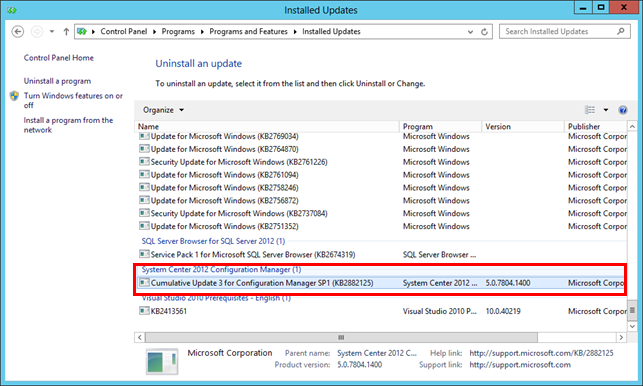The height and width of the screenshot is (386, 643).
Task: Sort by the Name column header
Action: coord(267,126)
